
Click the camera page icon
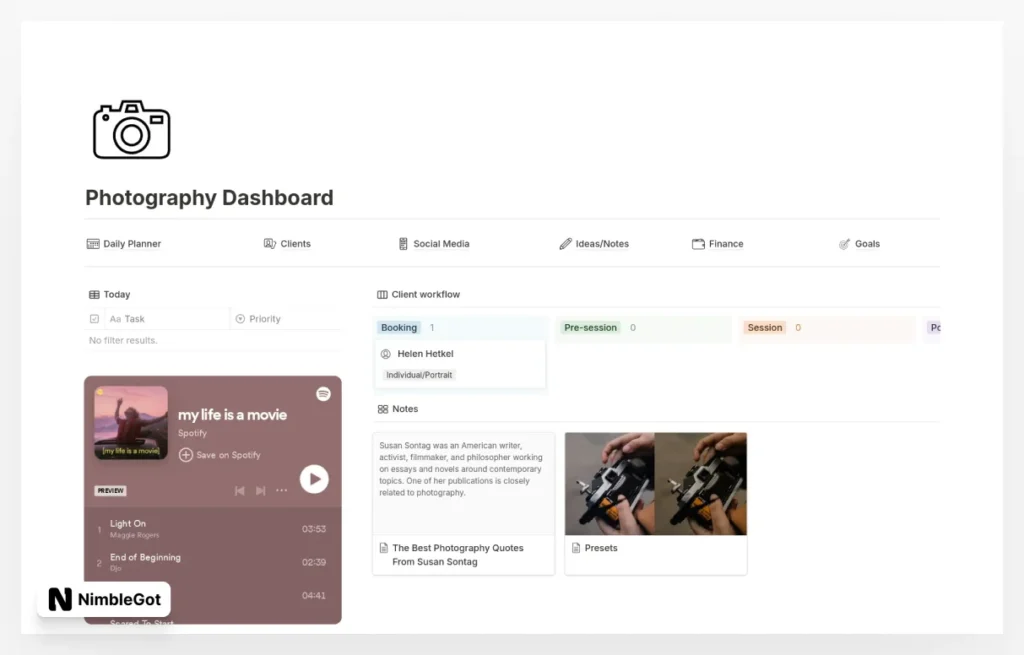click(x=131, y=130)
